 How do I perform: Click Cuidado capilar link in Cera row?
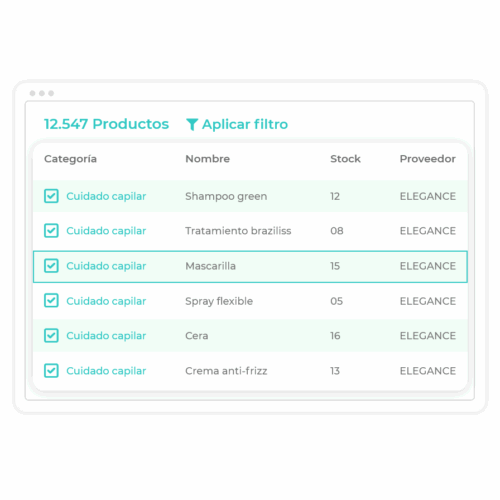[106, 336]
